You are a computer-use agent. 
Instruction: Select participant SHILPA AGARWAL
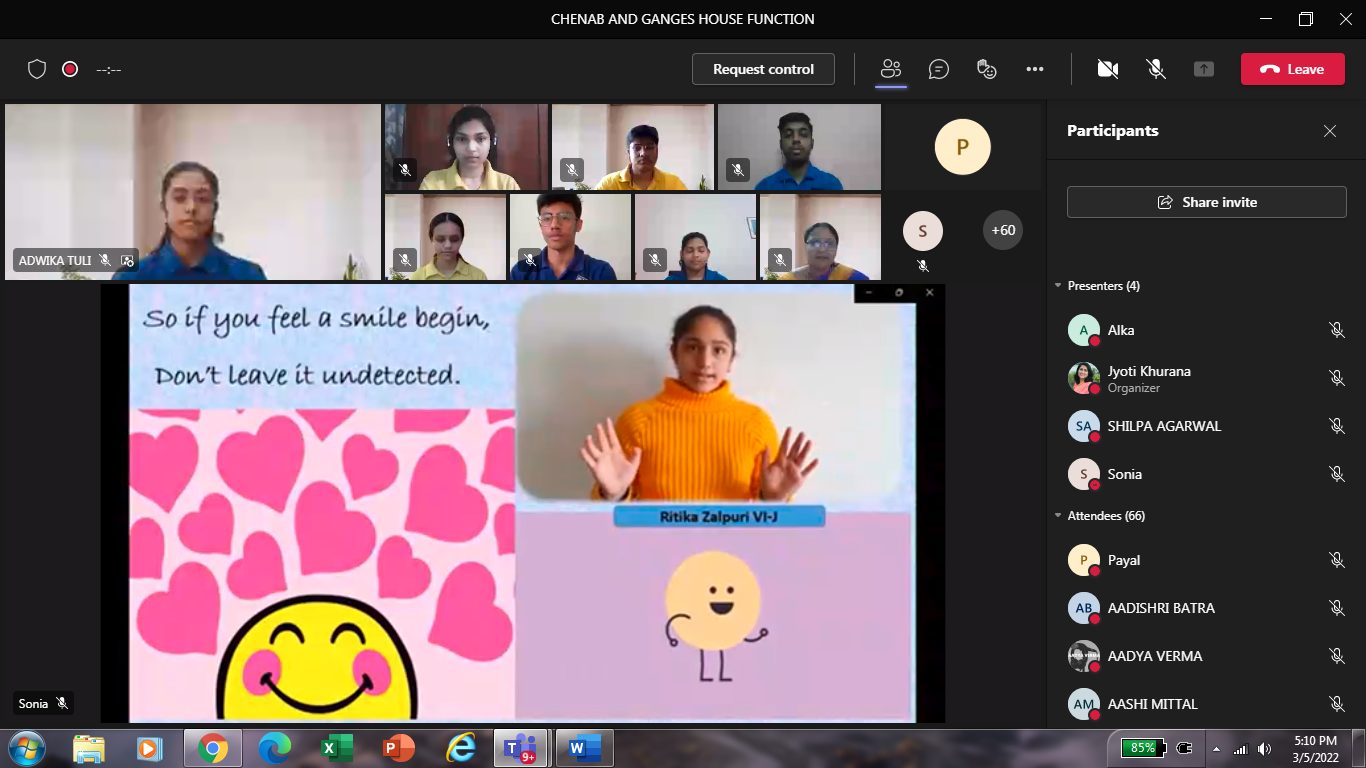tap(1206, 426)
